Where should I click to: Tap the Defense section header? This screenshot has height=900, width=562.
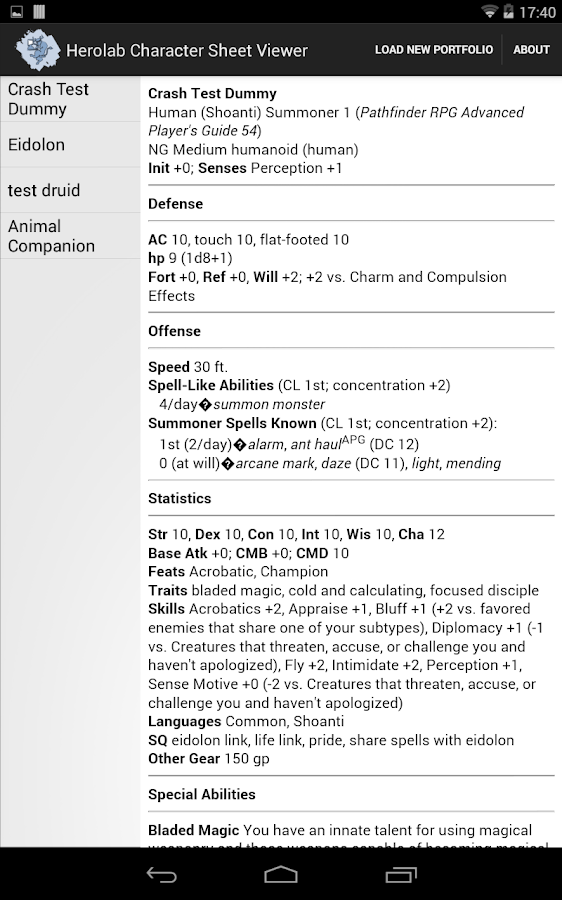tap(176, 204)
